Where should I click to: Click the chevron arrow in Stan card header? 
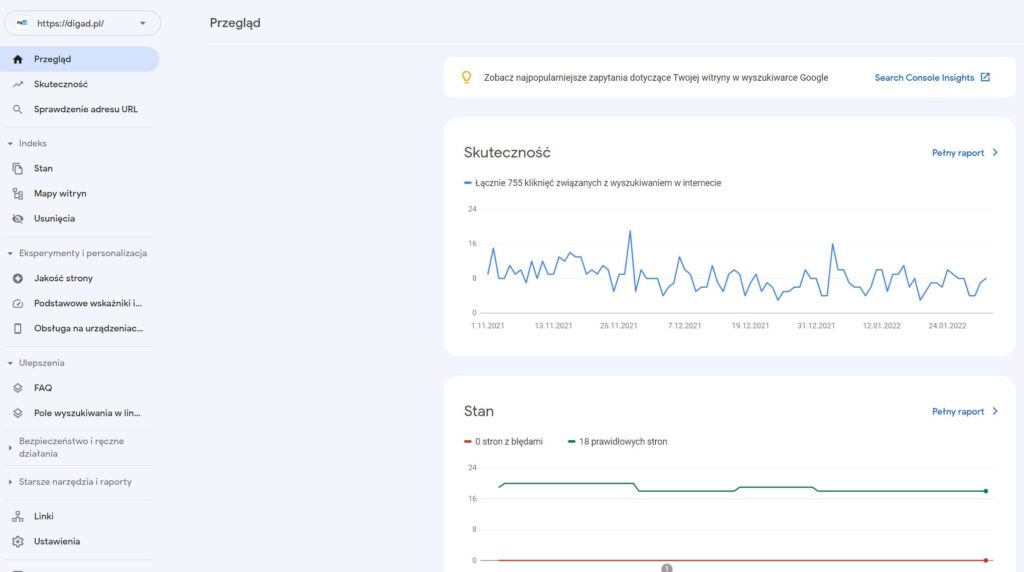tap(995, 411)
